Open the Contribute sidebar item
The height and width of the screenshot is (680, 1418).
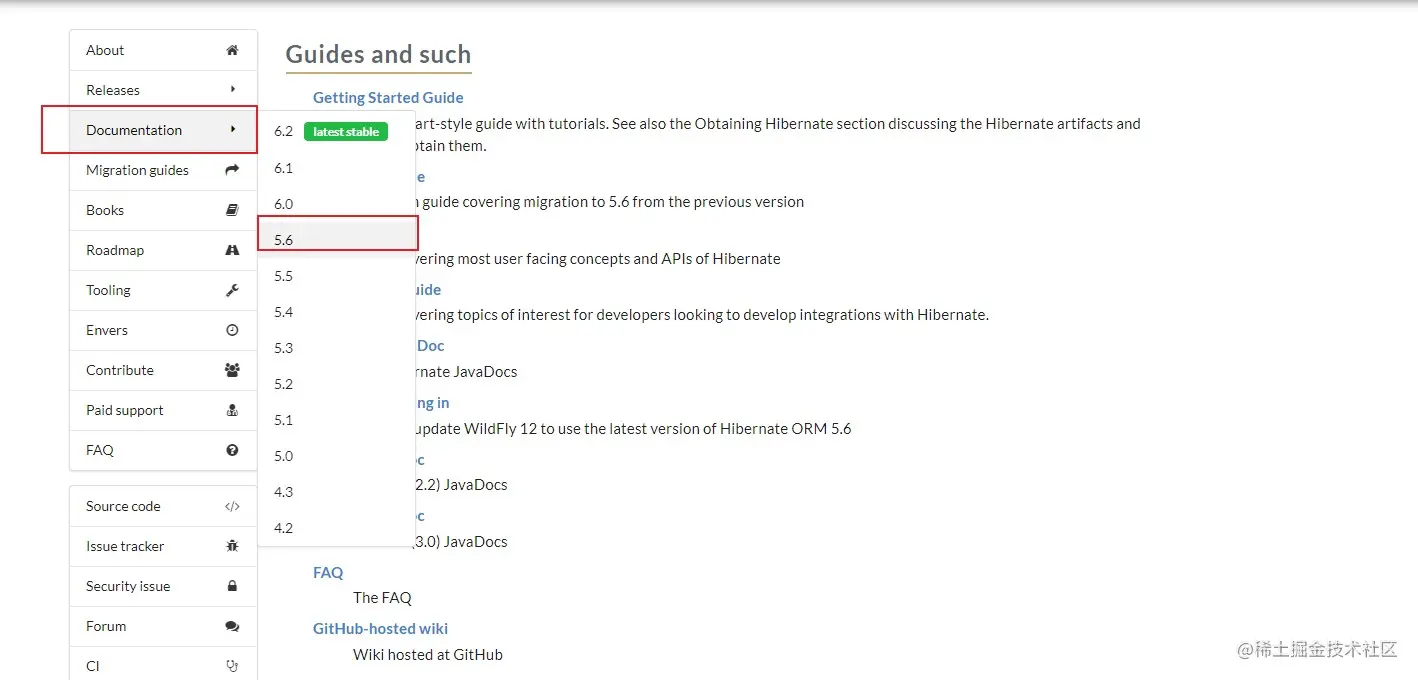point(163,370)
